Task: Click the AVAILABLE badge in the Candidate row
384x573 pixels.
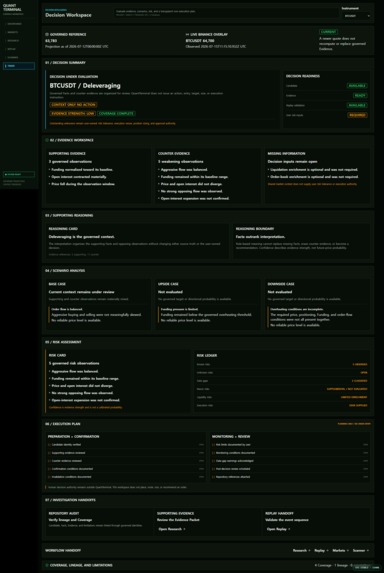Action: [357, 86]
